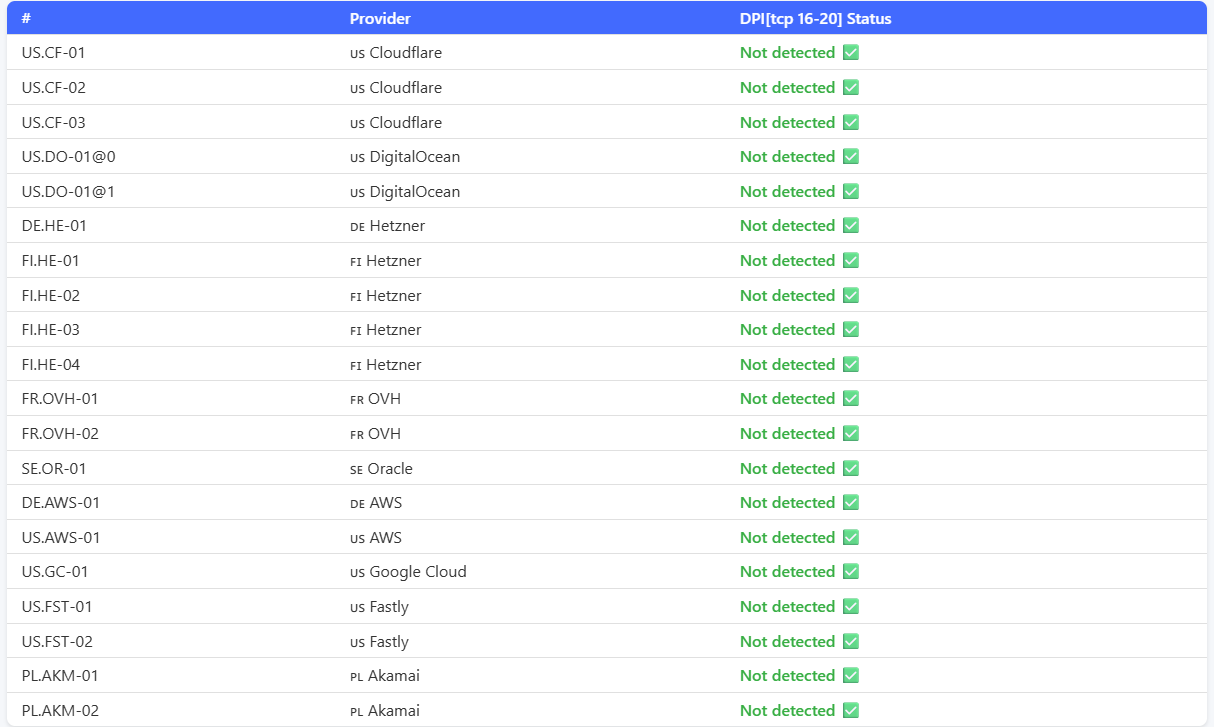Viewport: 1214px width, 727px height.
Task: Click the green checkmark in FI.HE-01 row
Action: (x=851, y=261)
